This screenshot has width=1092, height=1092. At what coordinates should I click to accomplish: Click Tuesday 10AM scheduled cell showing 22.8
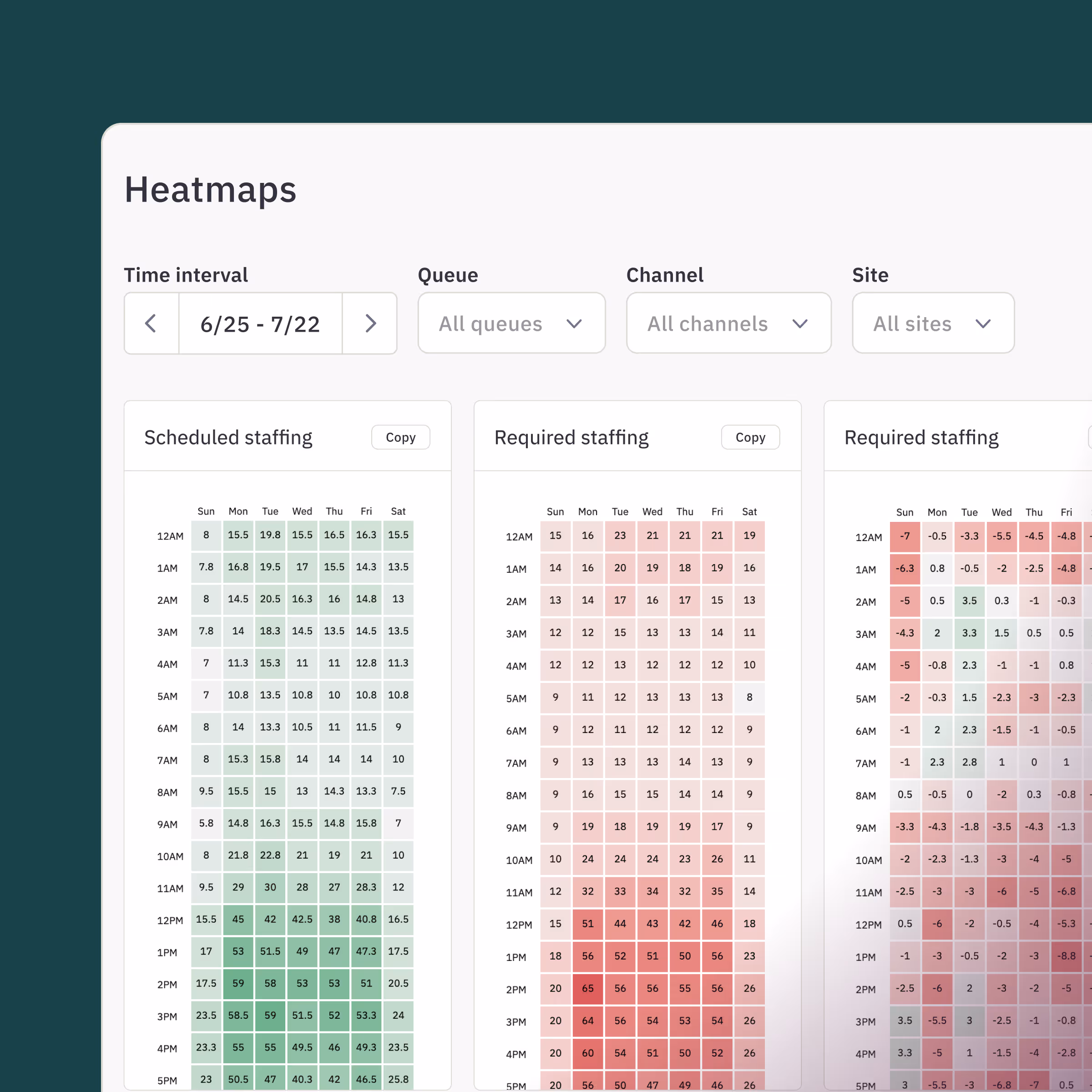270,855
